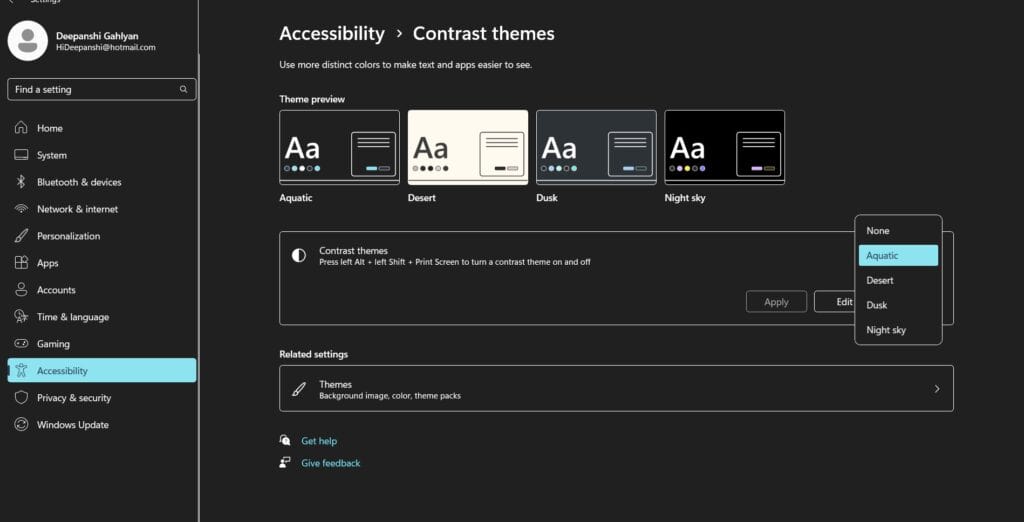Image resolution: width=1024 pixels, height=522 pixels.
Task: Open Bluetooth & devices via its icon
Action: 20,182
